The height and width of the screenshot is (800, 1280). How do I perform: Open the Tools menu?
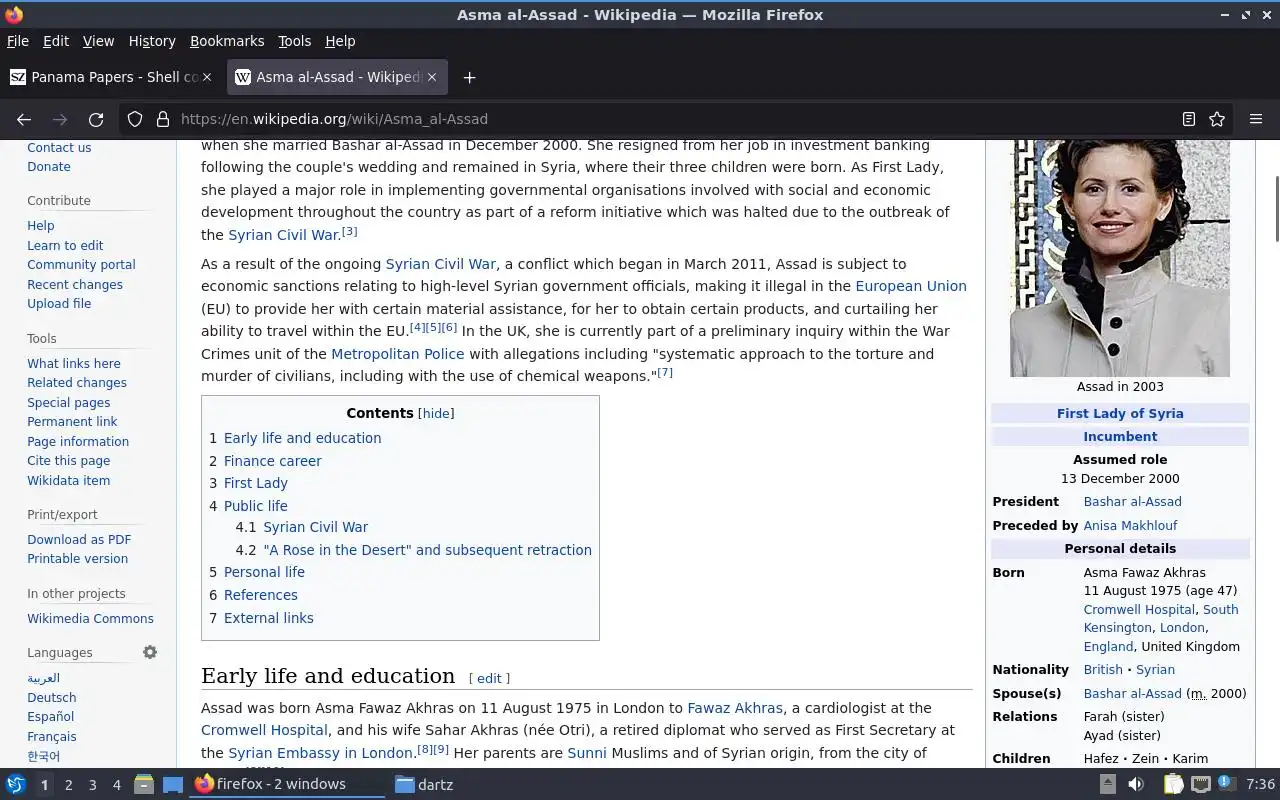(294, 41)
